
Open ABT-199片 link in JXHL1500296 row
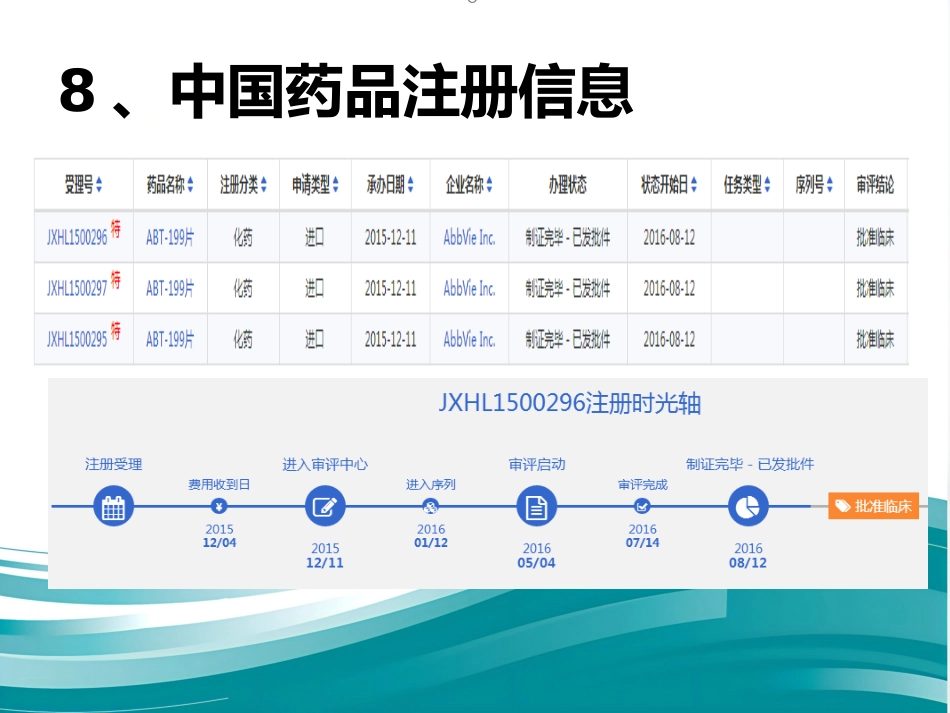tap(170, 237)
